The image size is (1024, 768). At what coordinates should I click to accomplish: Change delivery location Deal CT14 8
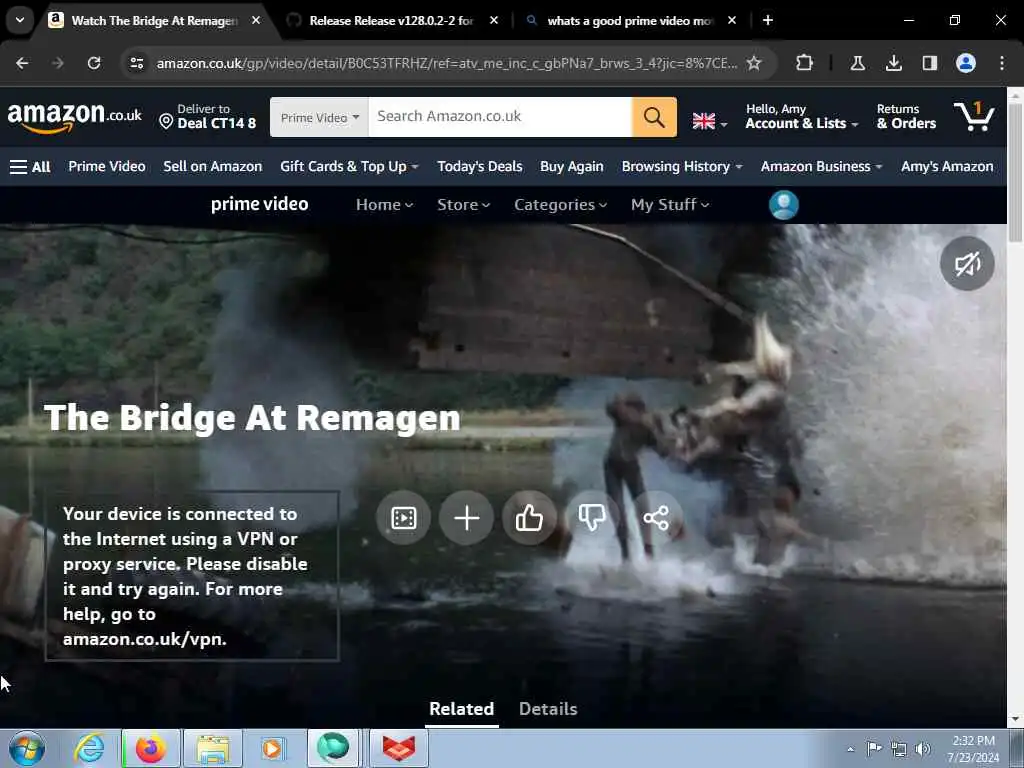point(208,117)
